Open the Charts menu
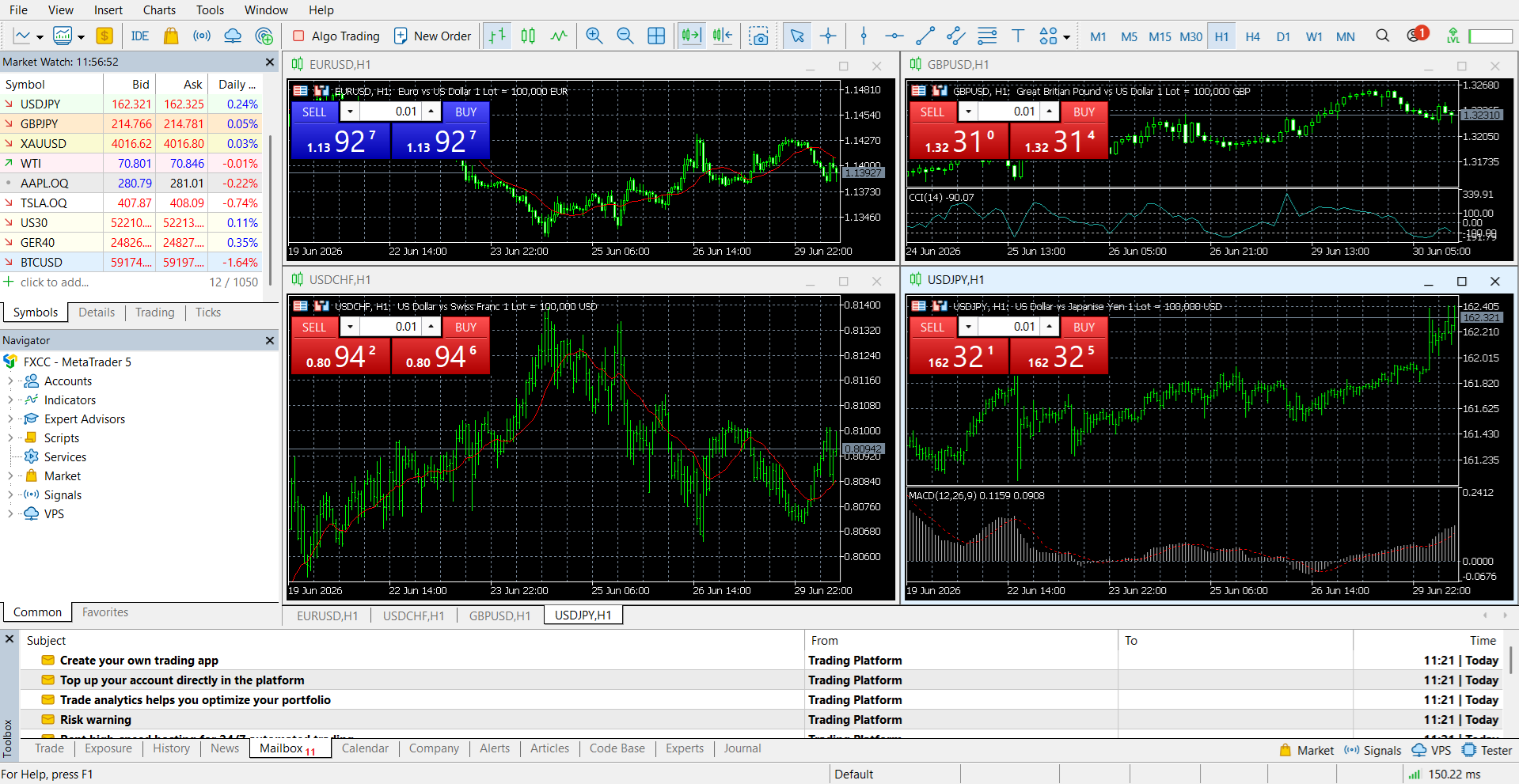 tap(159, 10)
